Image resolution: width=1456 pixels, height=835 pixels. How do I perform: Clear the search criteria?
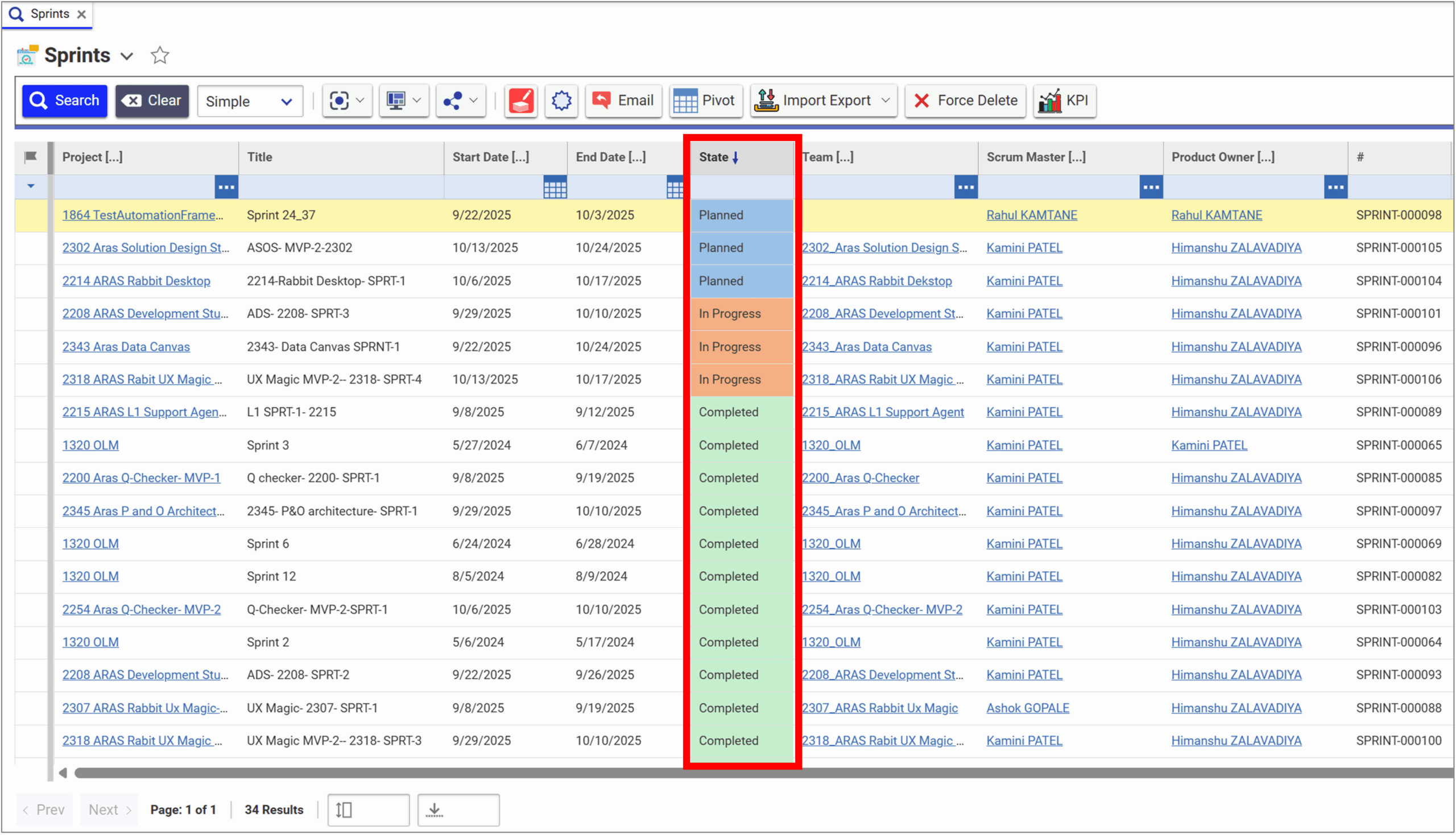pyautogui.click(x=152, y=101)
